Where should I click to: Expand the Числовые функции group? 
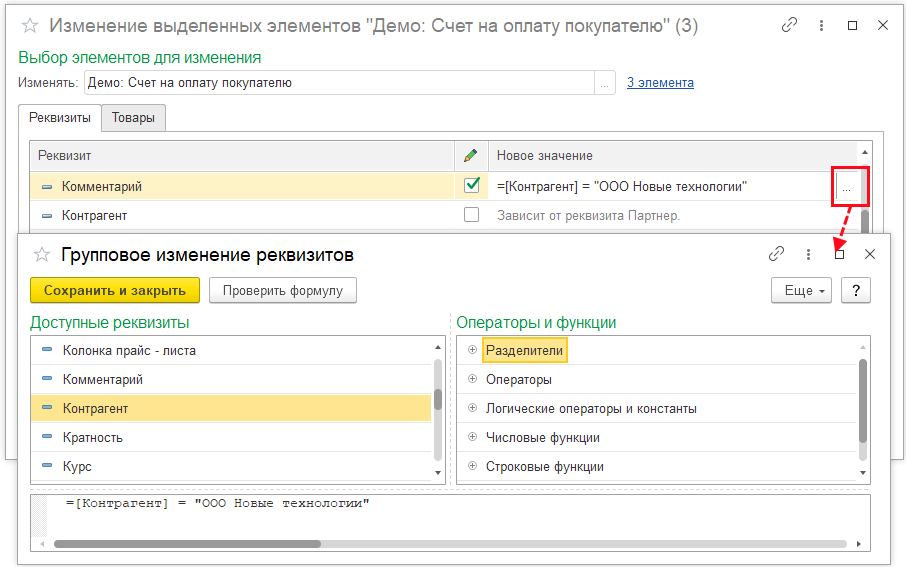(472, 436)
